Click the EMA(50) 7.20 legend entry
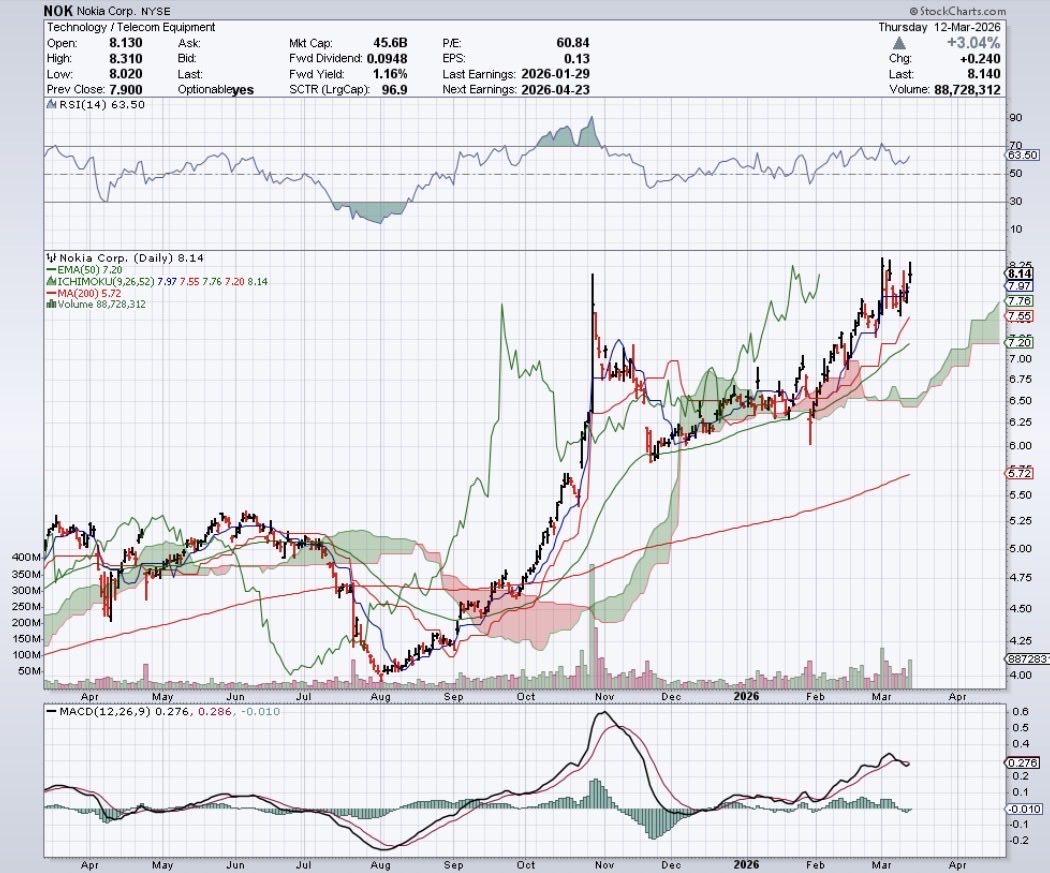This screenshot has height=873, width=1050. click(x=90, y=270)
